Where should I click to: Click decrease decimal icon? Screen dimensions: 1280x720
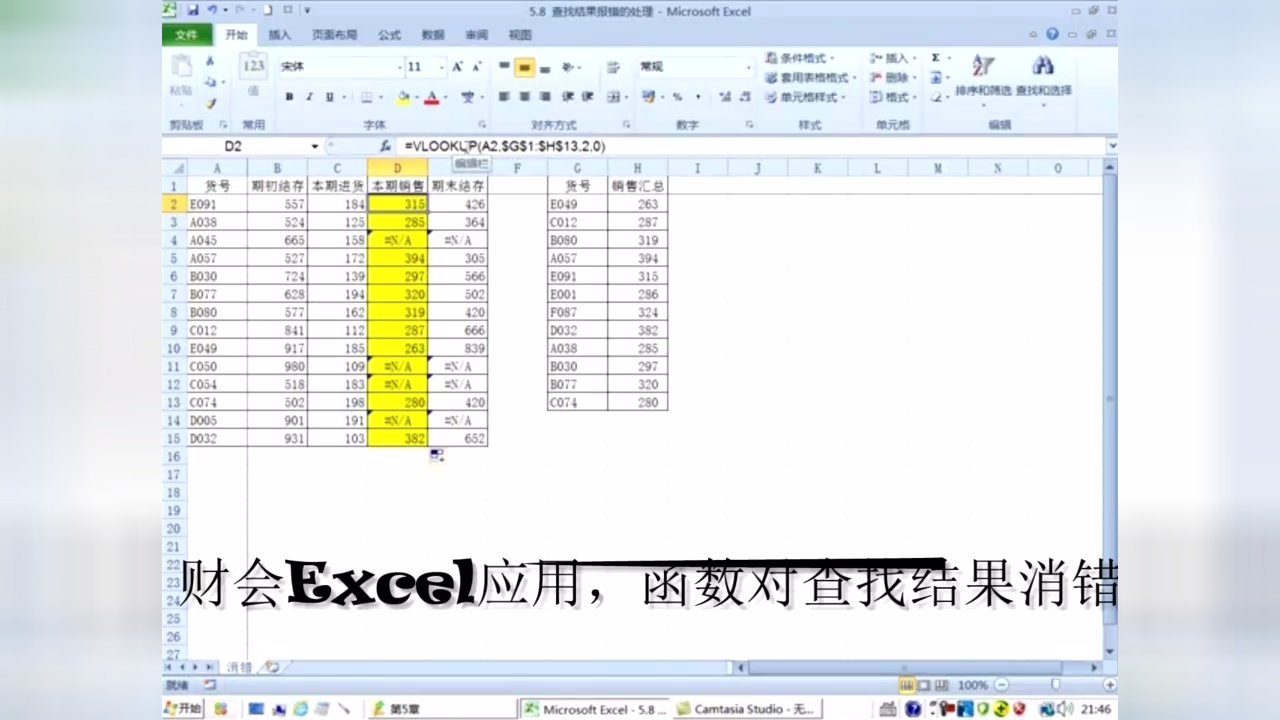pyautogui.click(x=745, y=97)
